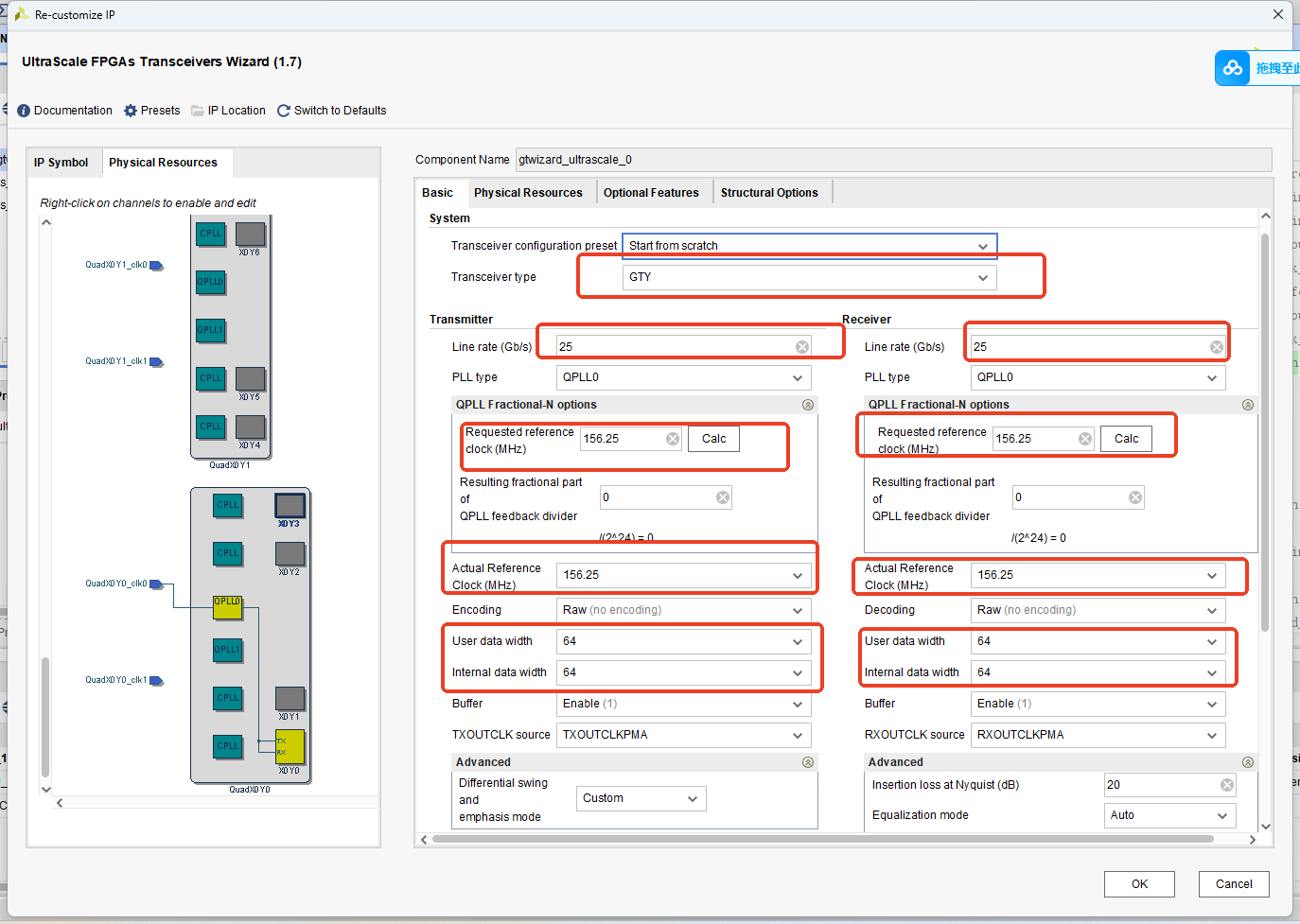Click the Presets gear icon
The height and width of the screenshot is (924, 1300).
131,111
